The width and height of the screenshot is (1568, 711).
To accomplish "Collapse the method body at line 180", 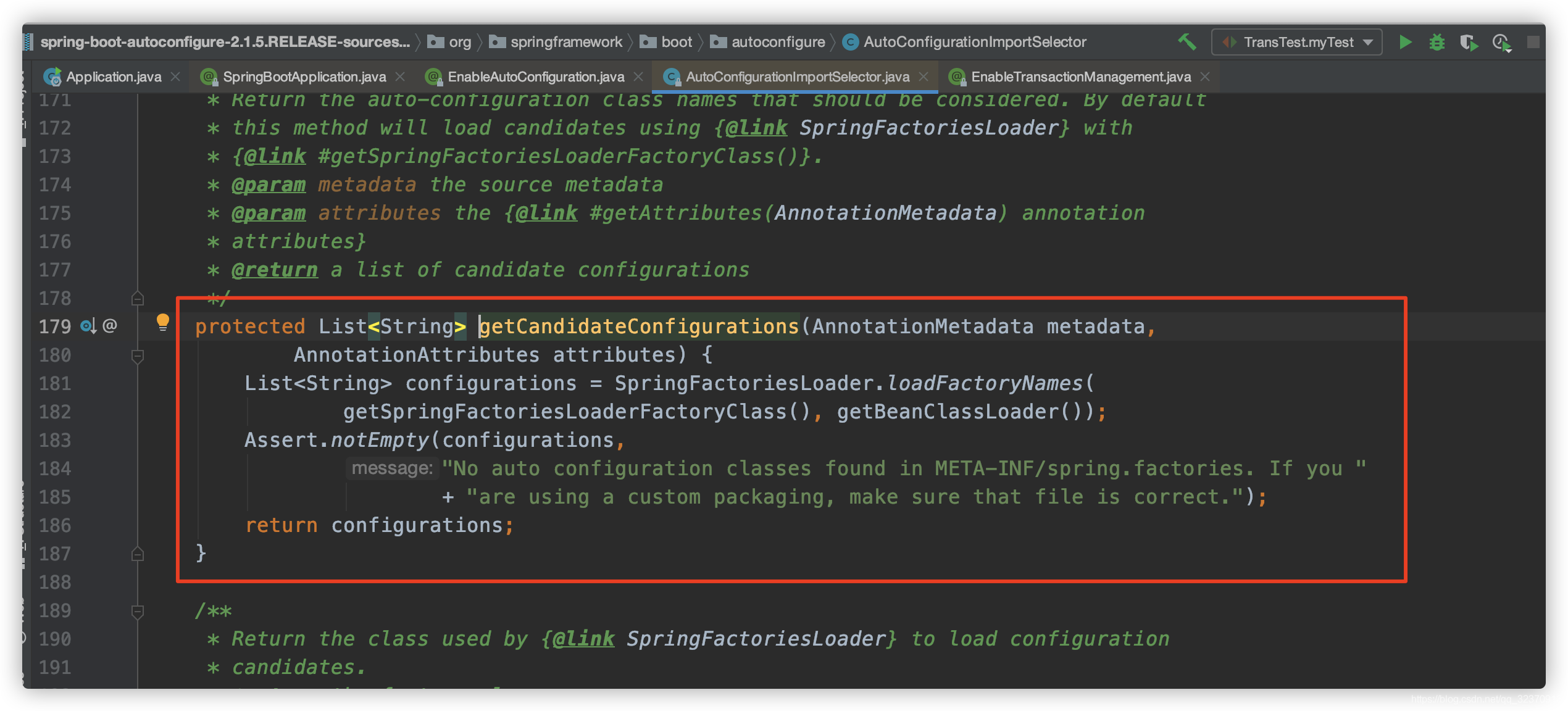I will coord(138,355).
